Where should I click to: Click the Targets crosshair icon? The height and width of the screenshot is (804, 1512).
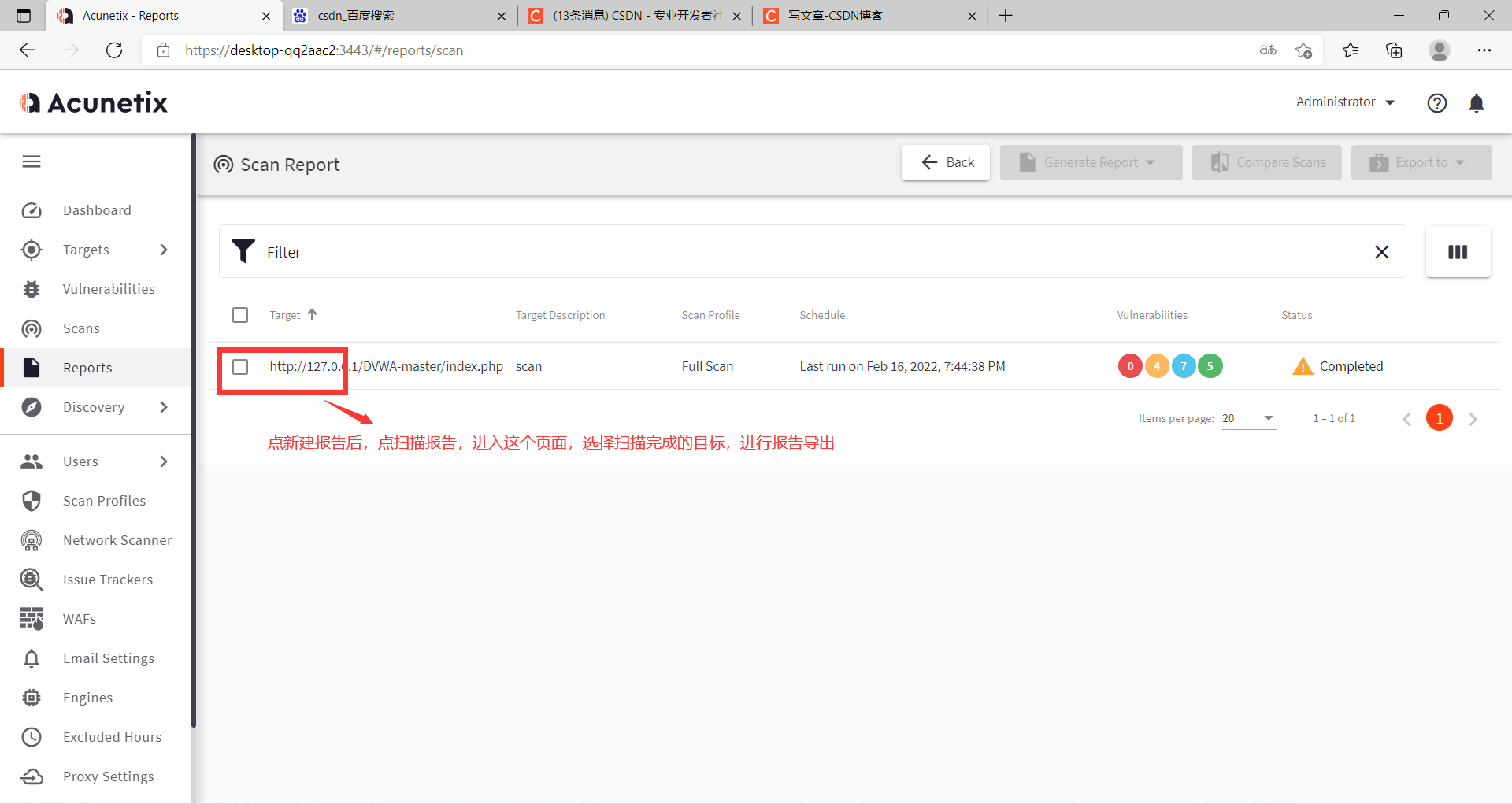point(31,250)
